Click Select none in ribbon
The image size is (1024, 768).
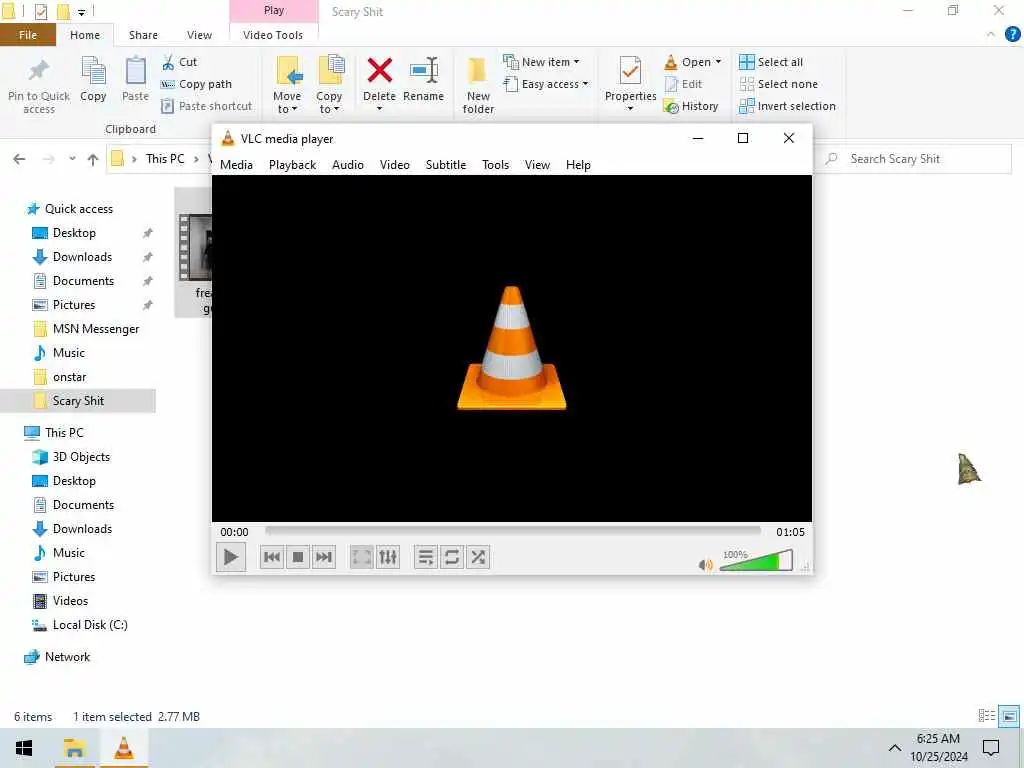(778, 84)
